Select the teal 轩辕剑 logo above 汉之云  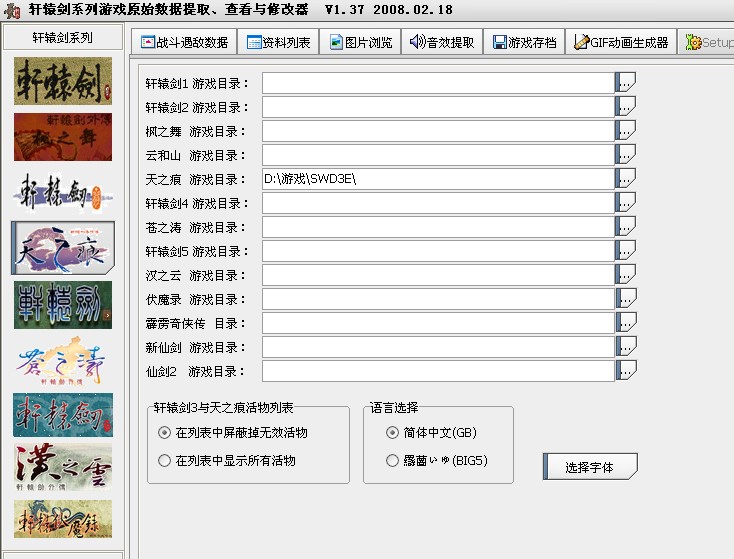pyautogui.click(x=63, y=415)
